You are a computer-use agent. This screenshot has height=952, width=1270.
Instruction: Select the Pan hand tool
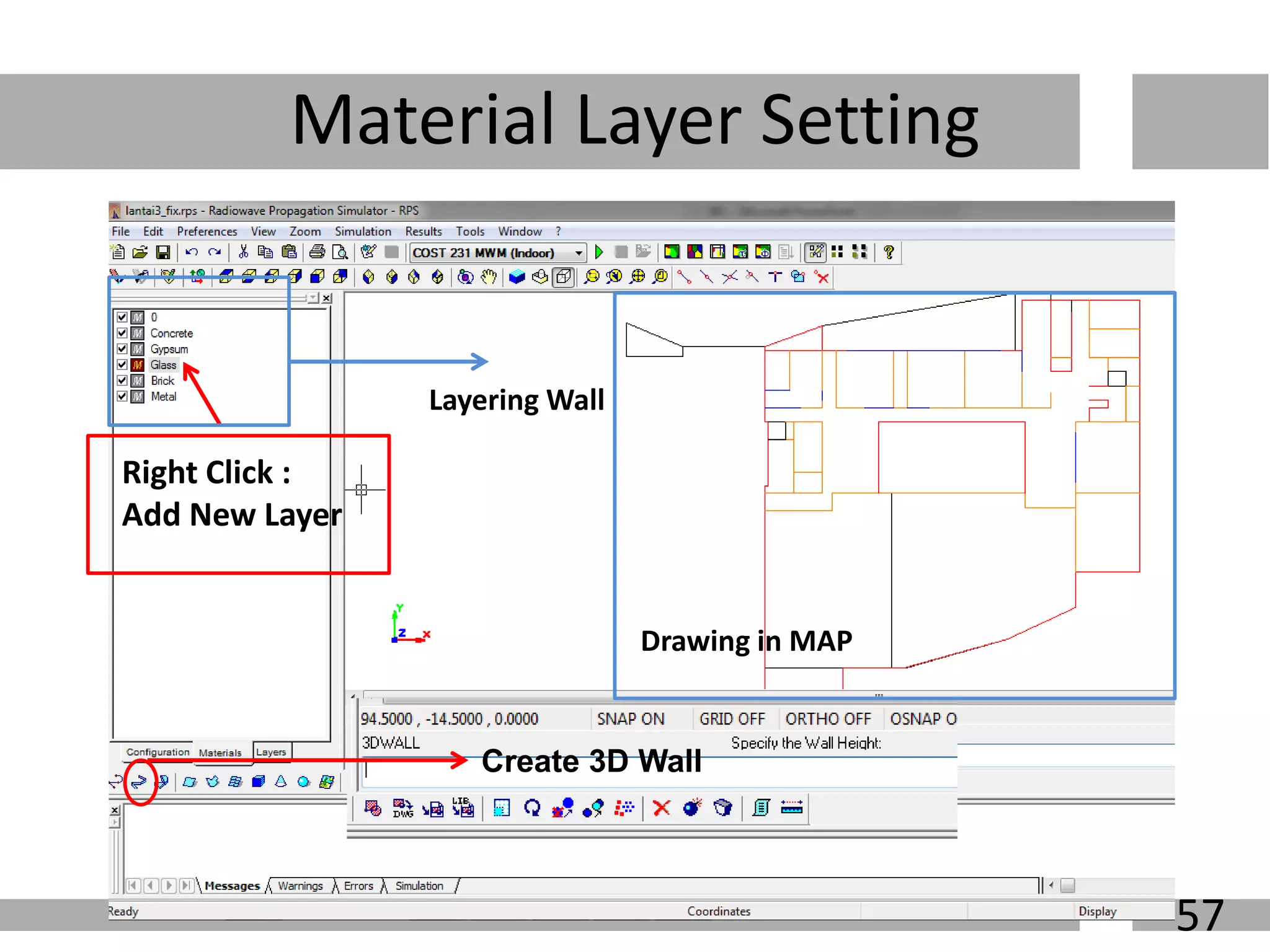pos(489,277)
